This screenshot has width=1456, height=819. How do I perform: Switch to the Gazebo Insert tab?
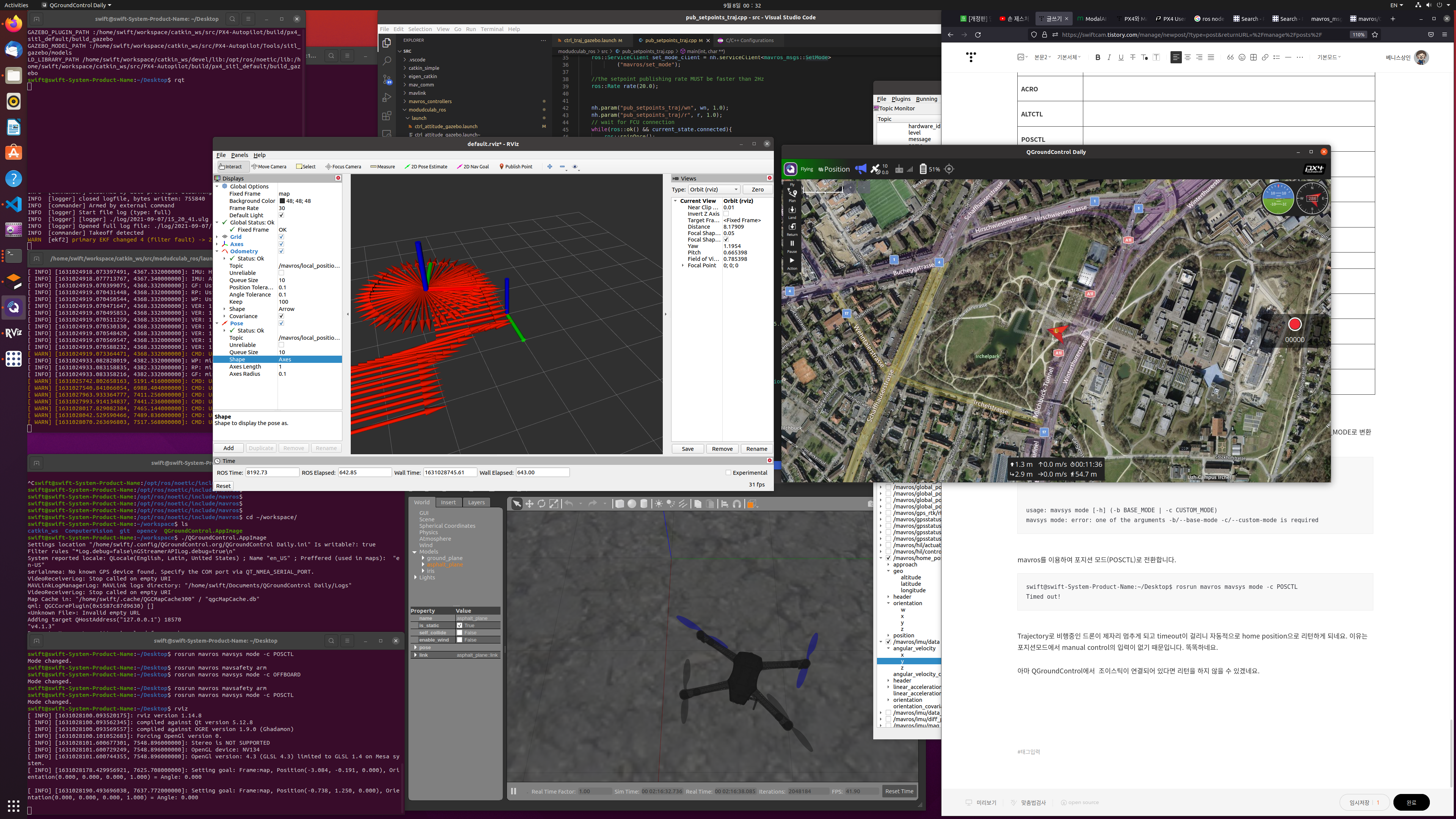click(448, 502)
